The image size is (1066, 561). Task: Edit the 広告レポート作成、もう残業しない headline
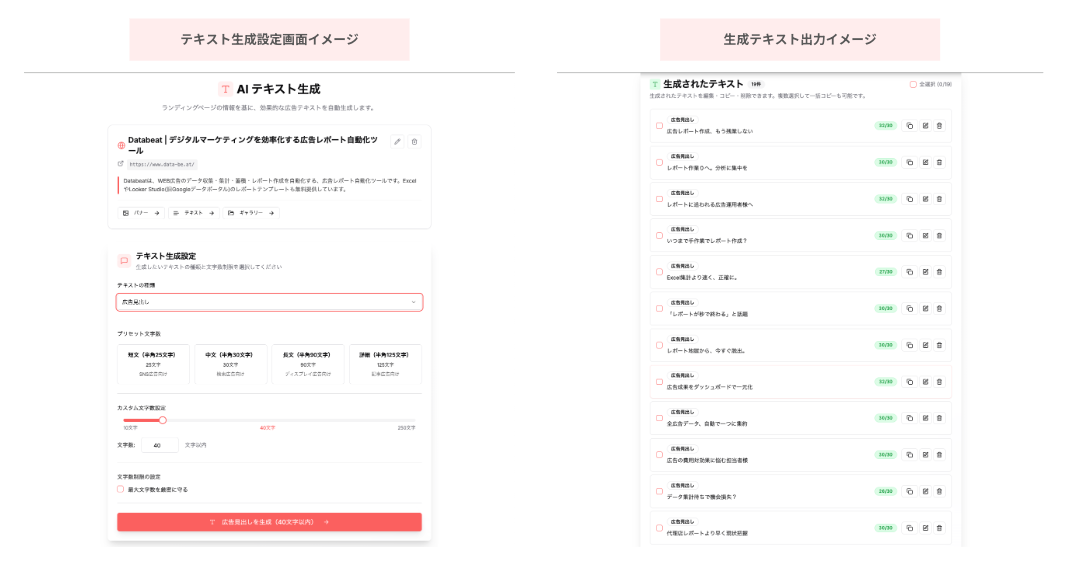(925, 126)
